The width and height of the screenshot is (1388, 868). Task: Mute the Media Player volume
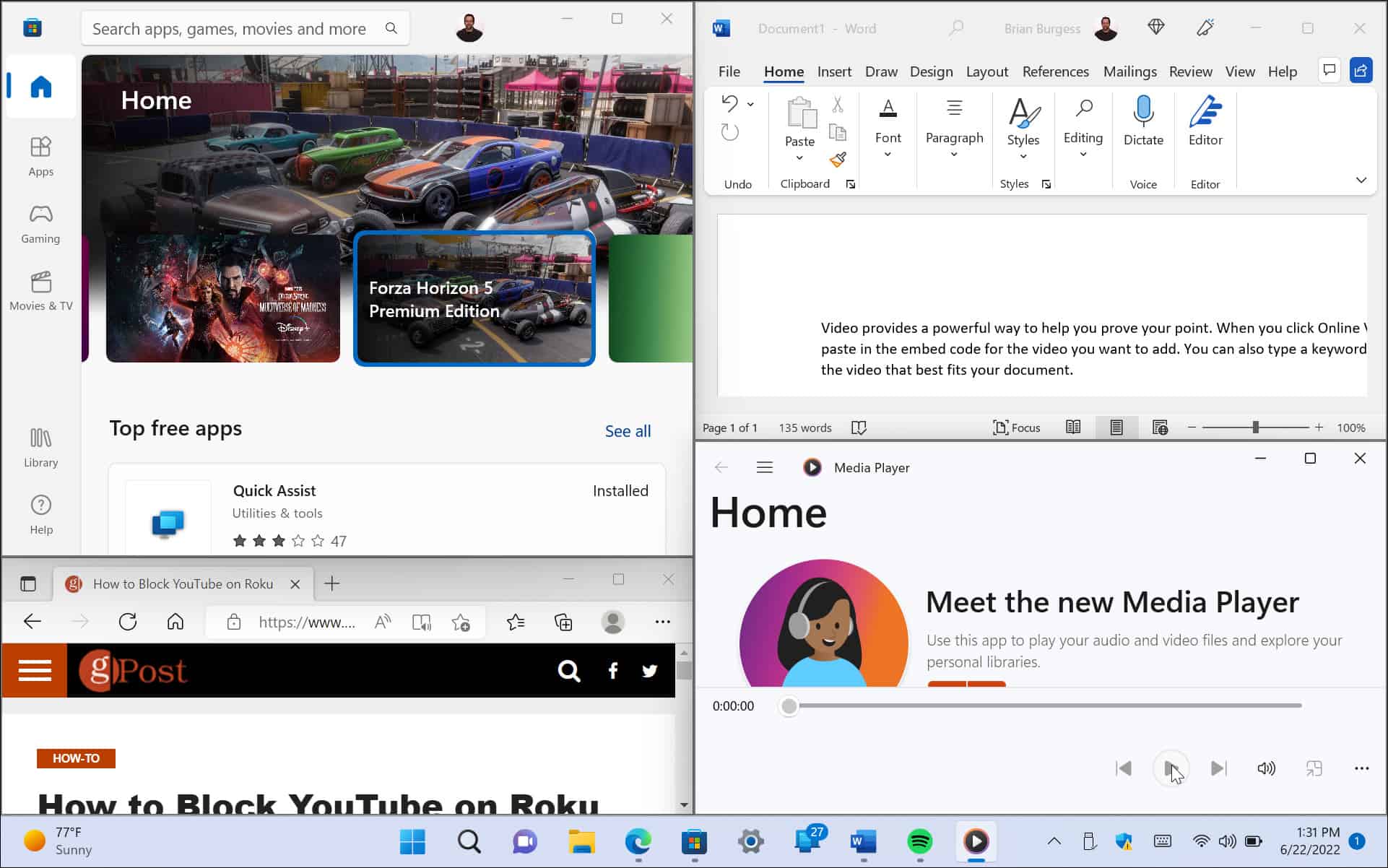[1266, 768]
